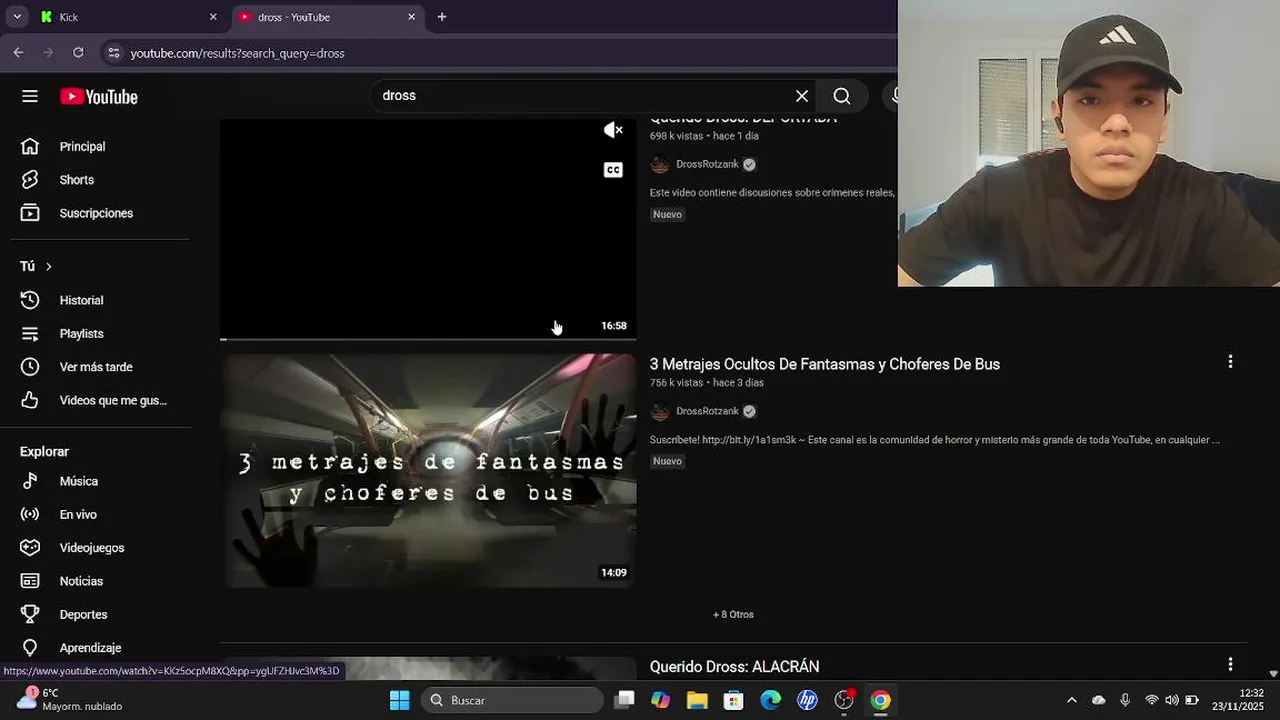
Task: Open options menu for Querido Dross: ALACRÁN
Action: pos(1230,664)
